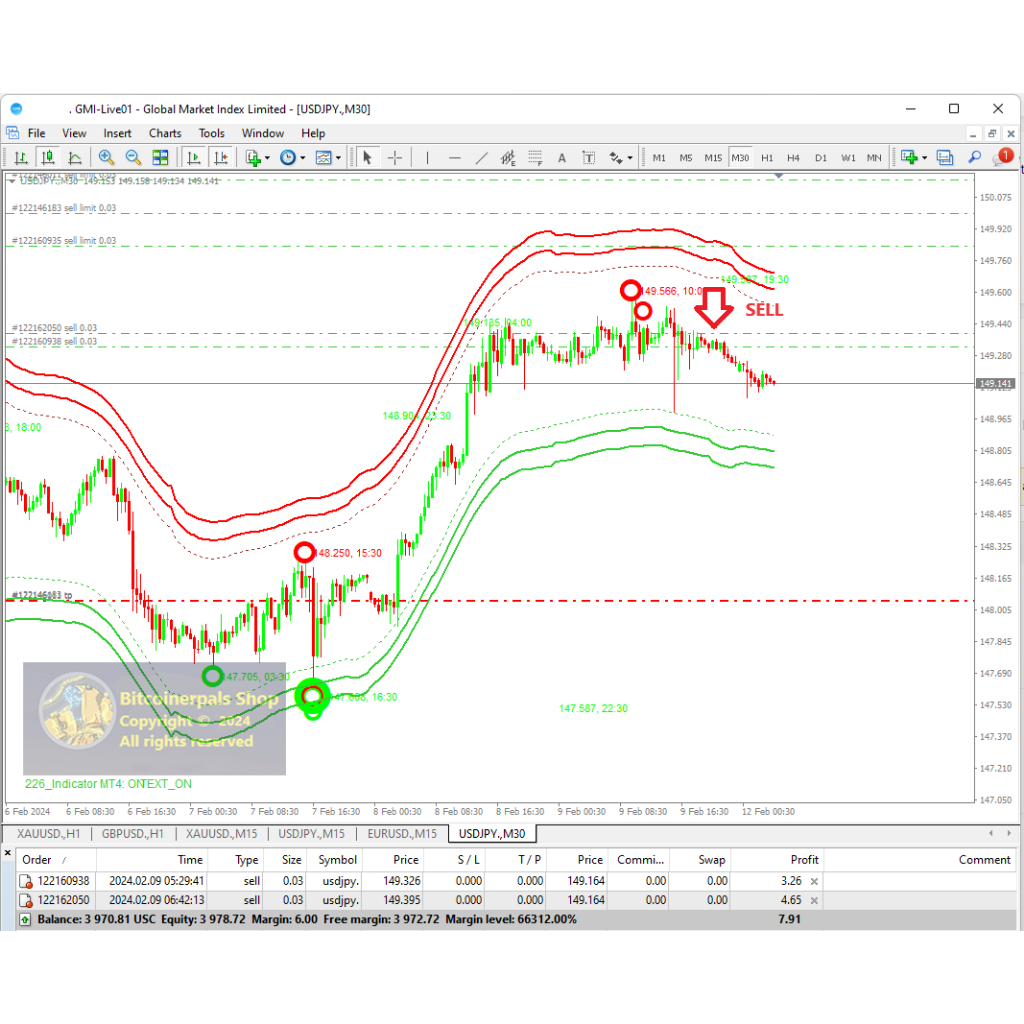
Task: Open the templates dropdown arrow
Action: (x=338, y=158)
